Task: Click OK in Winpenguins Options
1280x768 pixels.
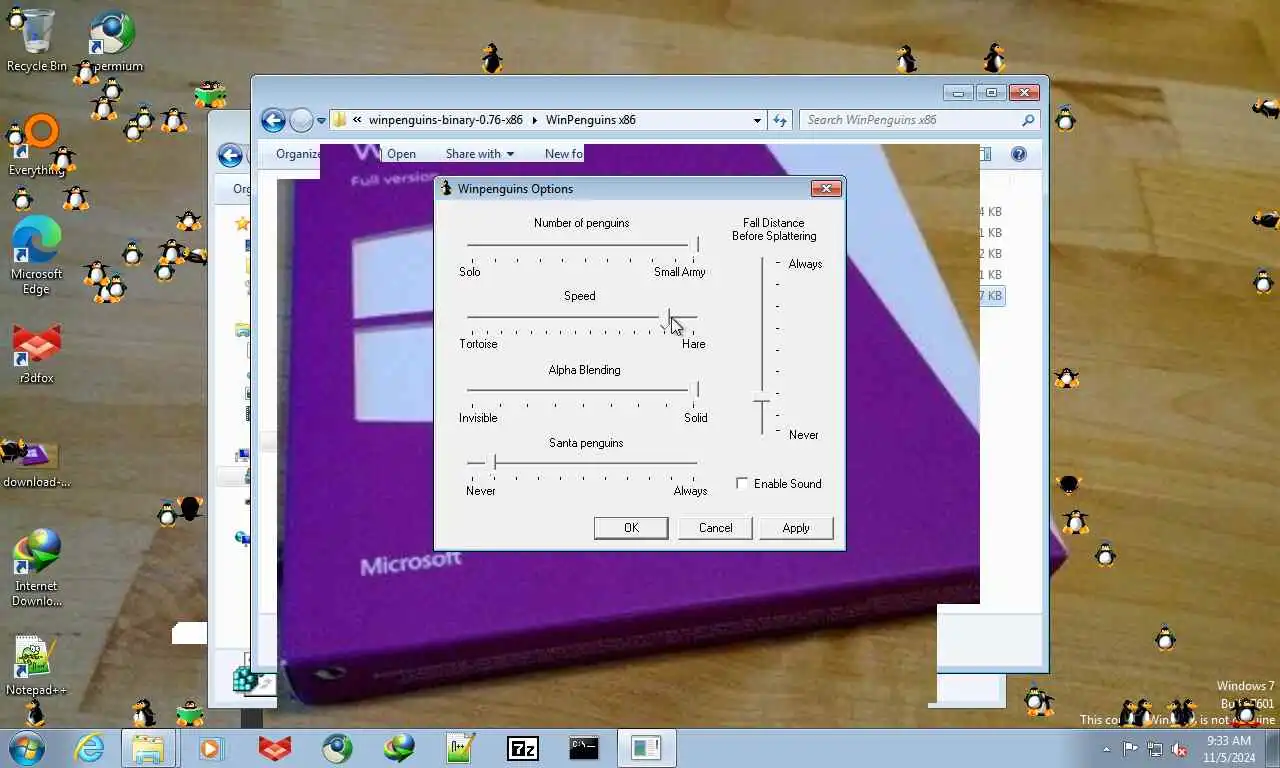Action: click(x=631, y=528)
